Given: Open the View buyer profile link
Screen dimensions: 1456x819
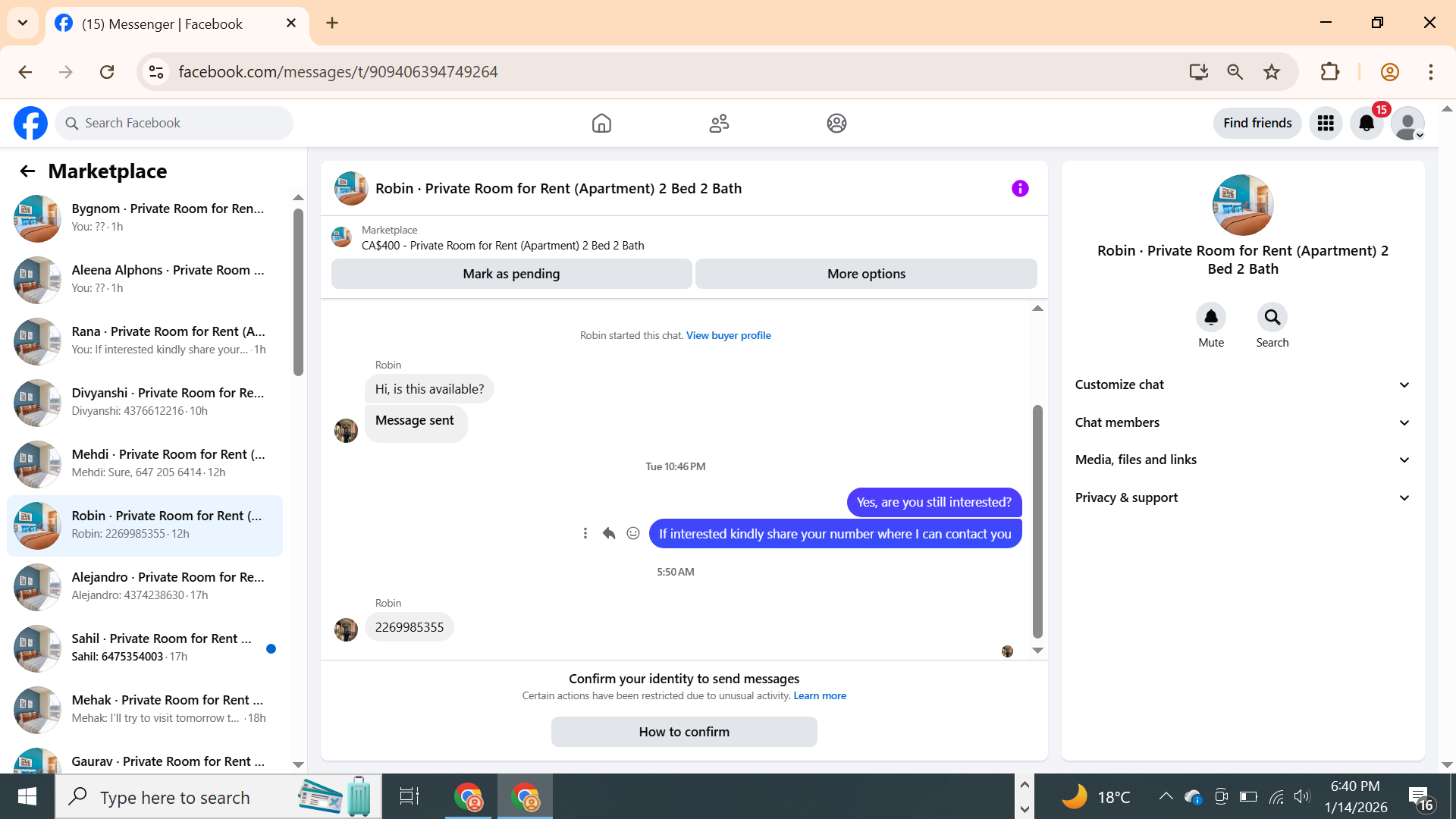Looking at the screenshot, I should 728,335.
